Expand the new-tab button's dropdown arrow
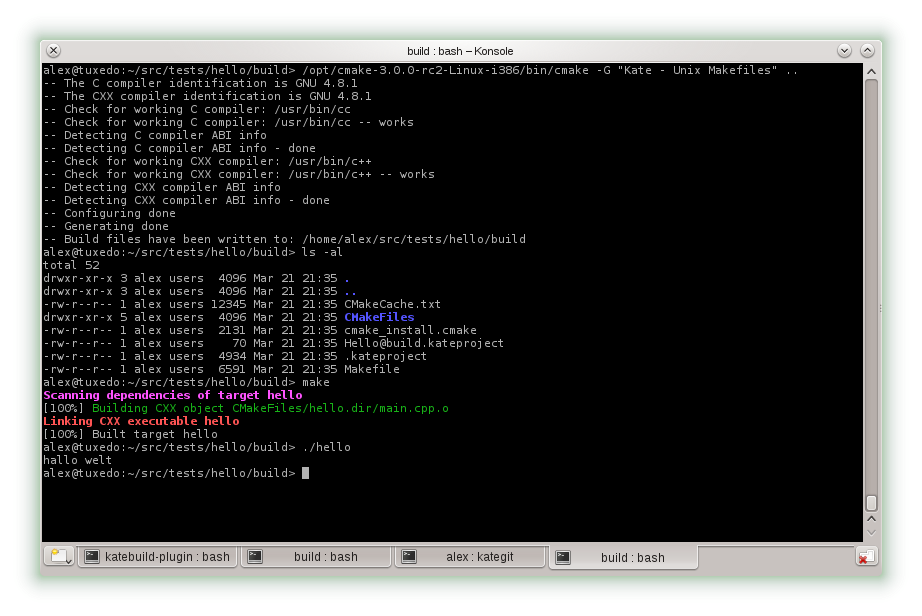 click(x=69, y=561)
